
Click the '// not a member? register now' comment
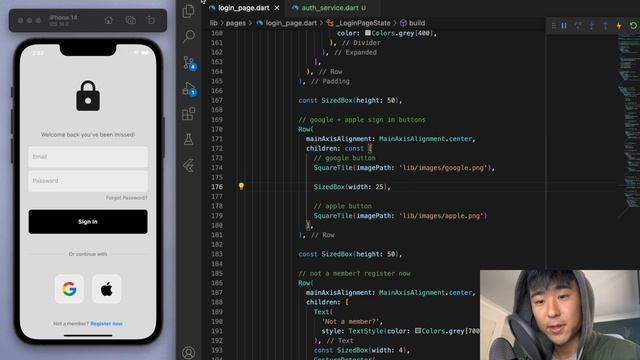[x=354, y=273]
